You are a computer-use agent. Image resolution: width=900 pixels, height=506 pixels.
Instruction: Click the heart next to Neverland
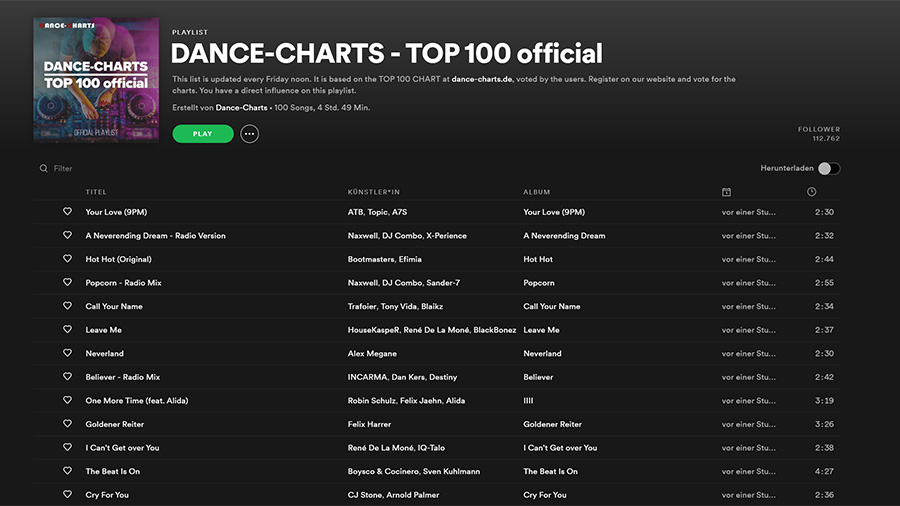pyautogui.click(x=67, y=353)
